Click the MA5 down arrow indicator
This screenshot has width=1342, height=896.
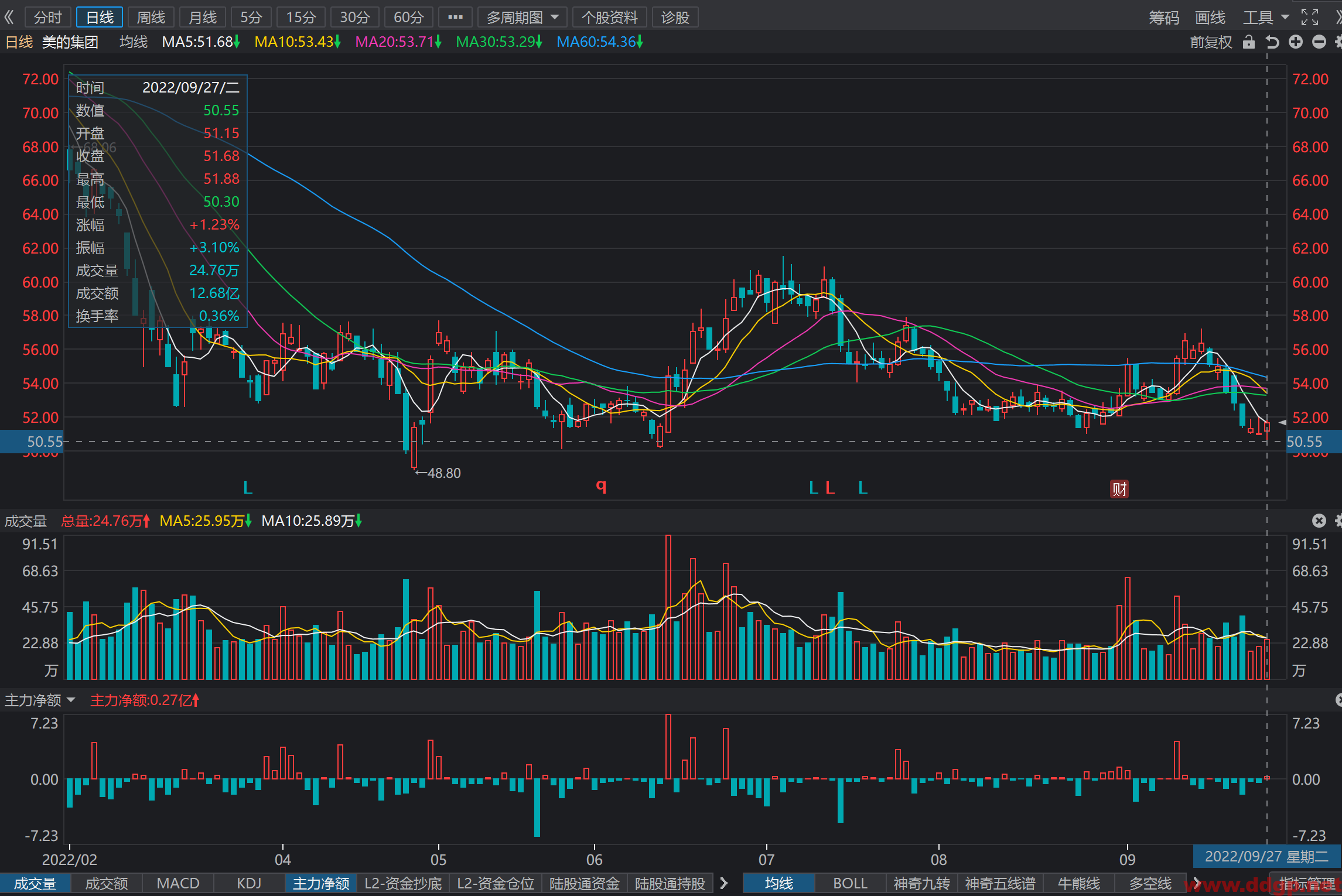tap(237, 42)
